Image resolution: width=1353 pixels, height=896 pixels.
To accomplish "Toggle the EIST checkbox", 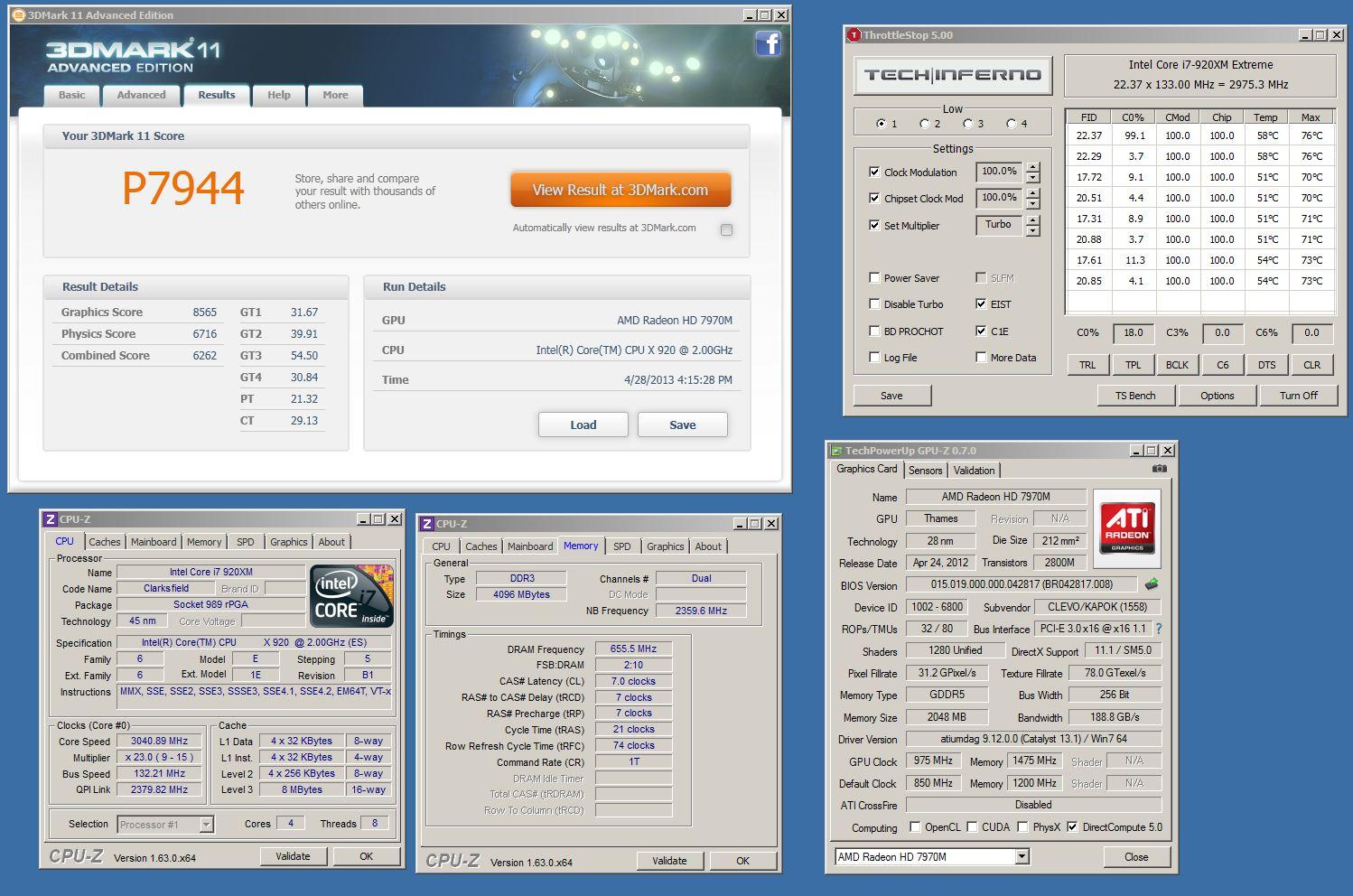I will coord(981,303).
